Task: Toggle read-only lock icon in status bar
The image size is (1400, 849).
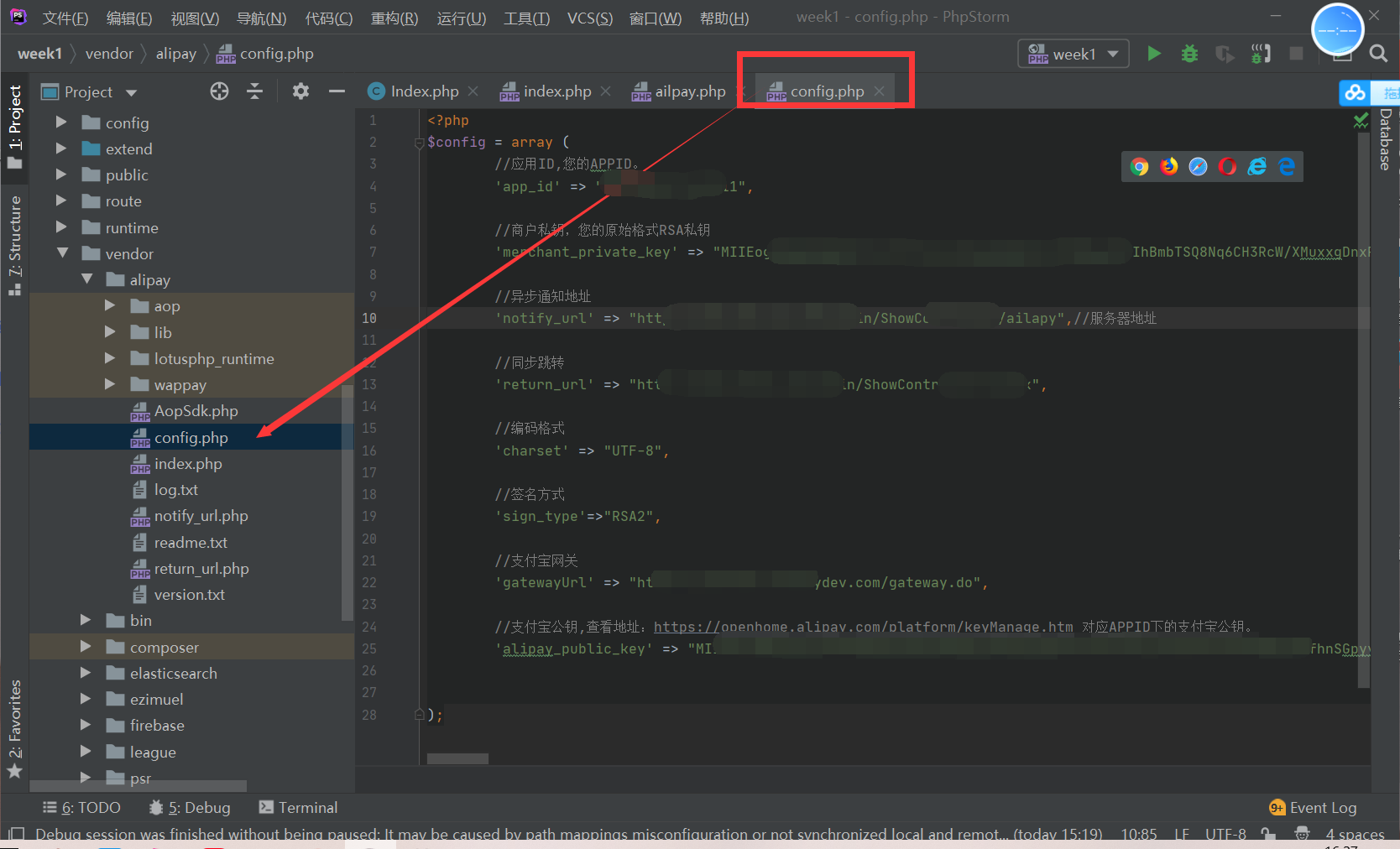Action: tap(1268, 835)
